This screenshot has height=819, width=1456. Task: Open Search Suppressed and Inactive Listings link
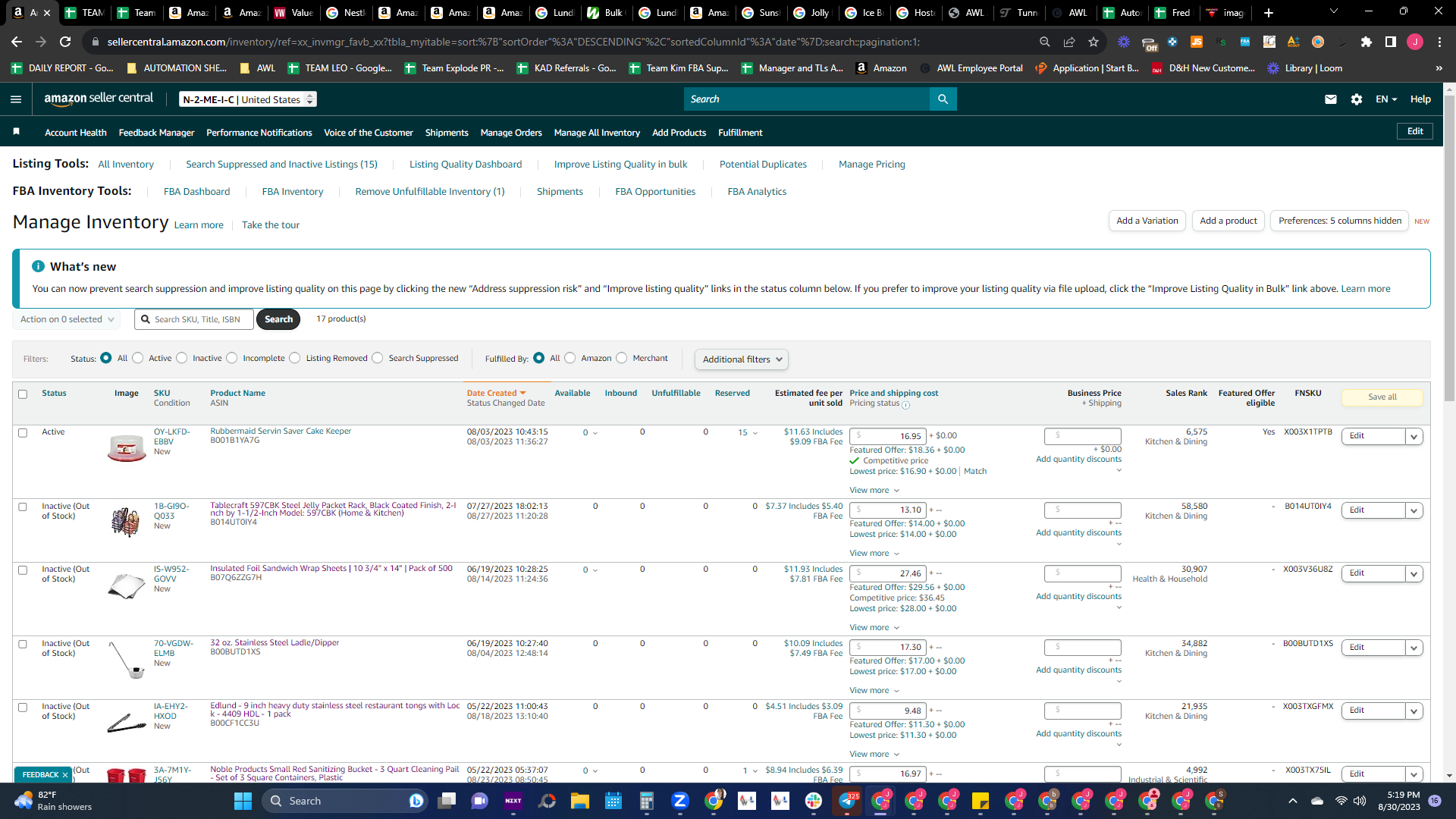click(x=281, y=165)
